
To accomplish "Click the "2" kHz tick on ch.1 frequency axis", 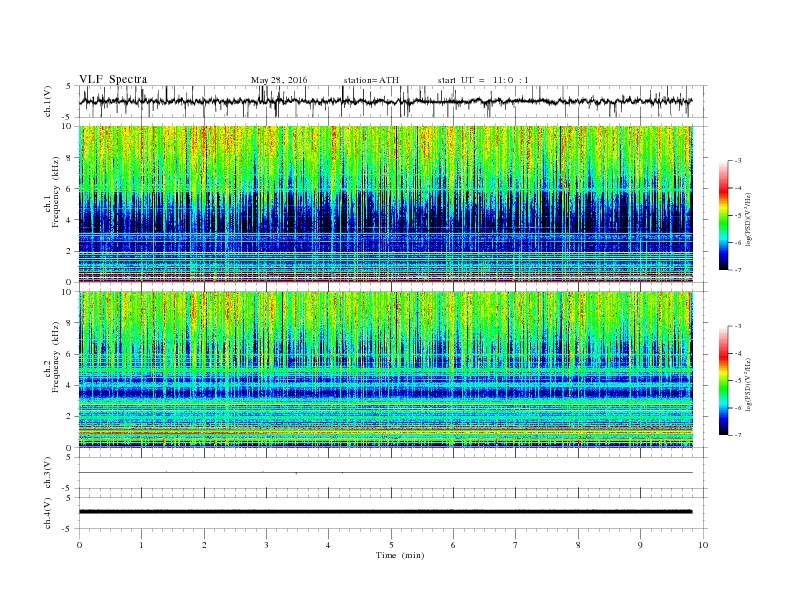I will (x=70, y=251).
